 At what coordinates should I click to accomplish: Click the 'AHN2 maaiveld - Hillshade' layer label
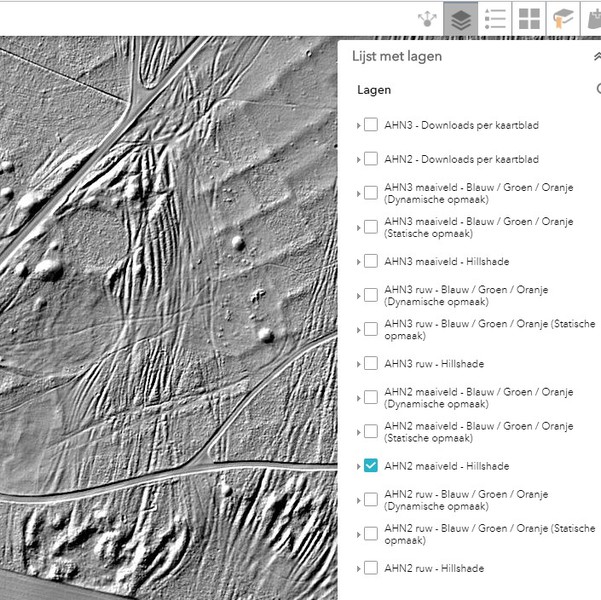coord(447,466)
